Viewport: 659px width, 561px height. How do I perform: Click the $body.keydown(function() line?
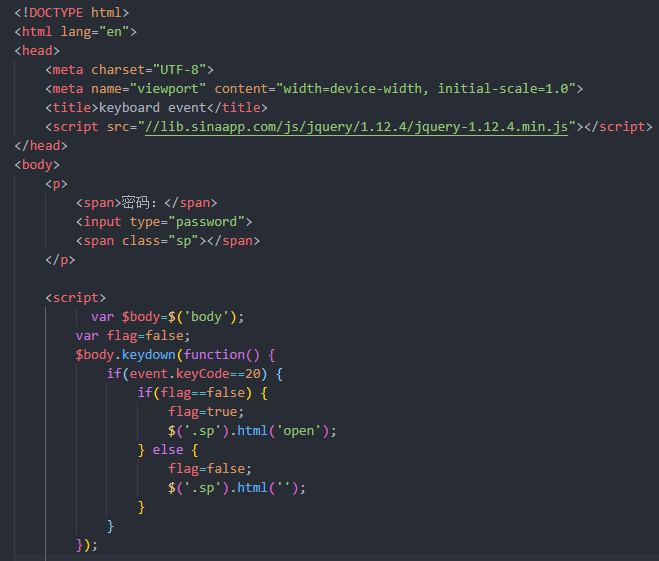[x=175, y=355]
